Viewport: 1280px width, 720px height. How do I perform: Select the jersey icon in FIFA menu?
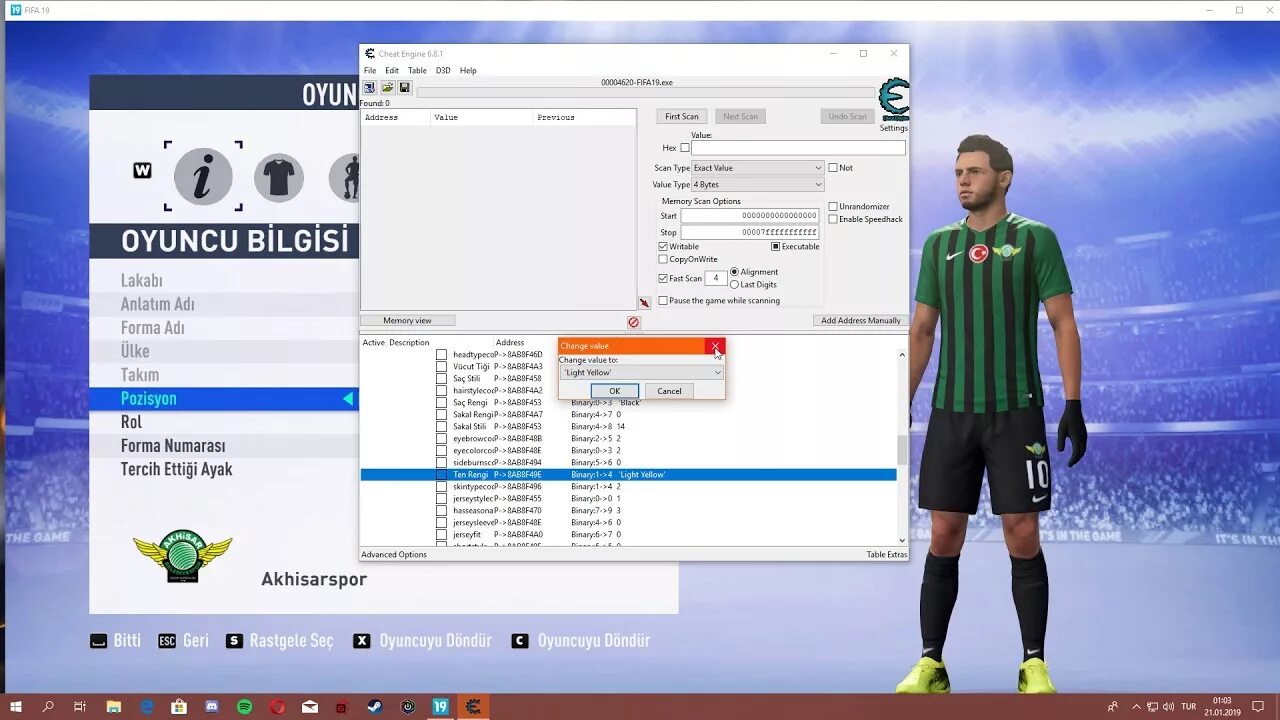pos(278,178)
